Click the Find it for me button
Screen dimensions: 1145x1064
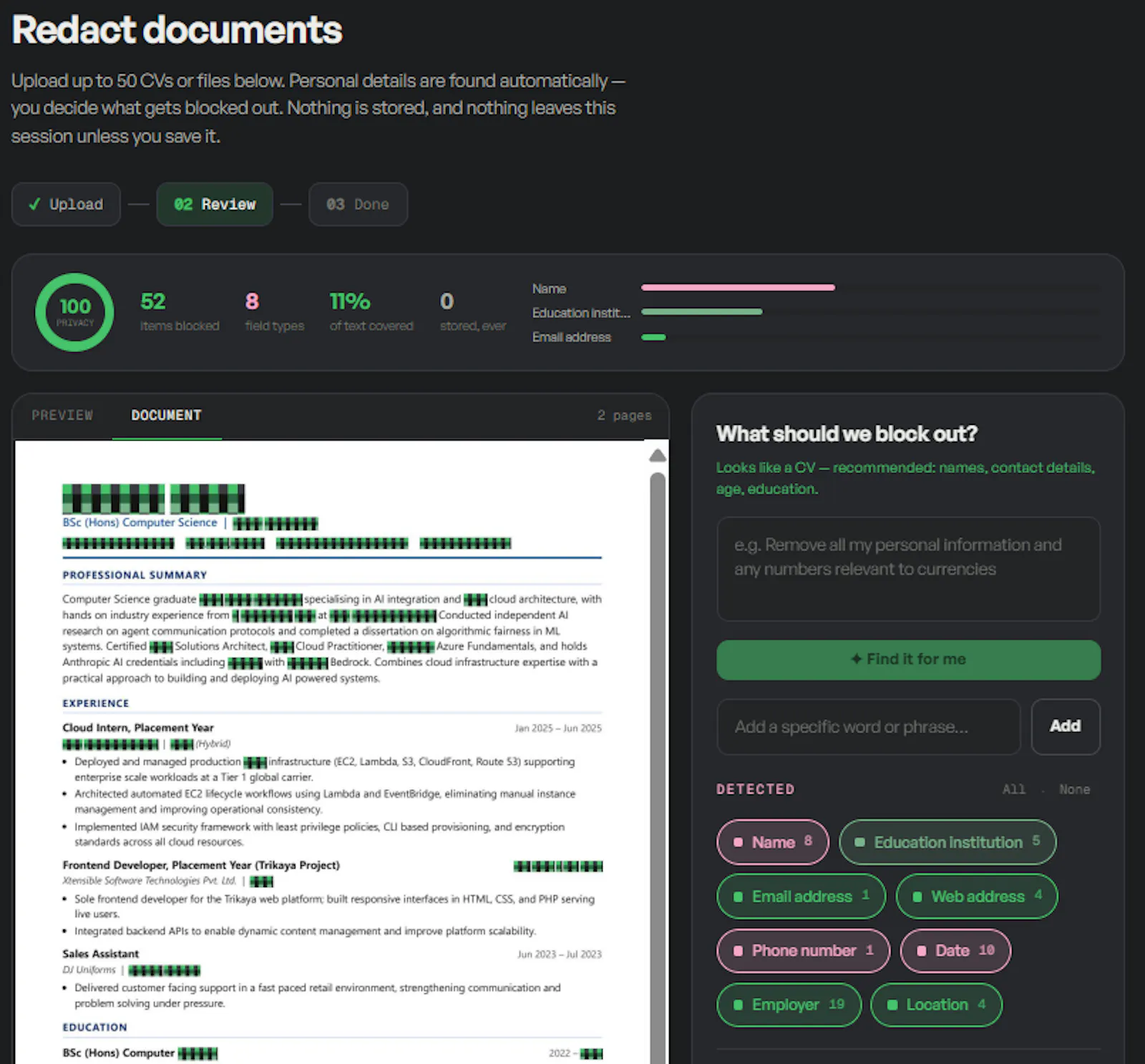908,660
